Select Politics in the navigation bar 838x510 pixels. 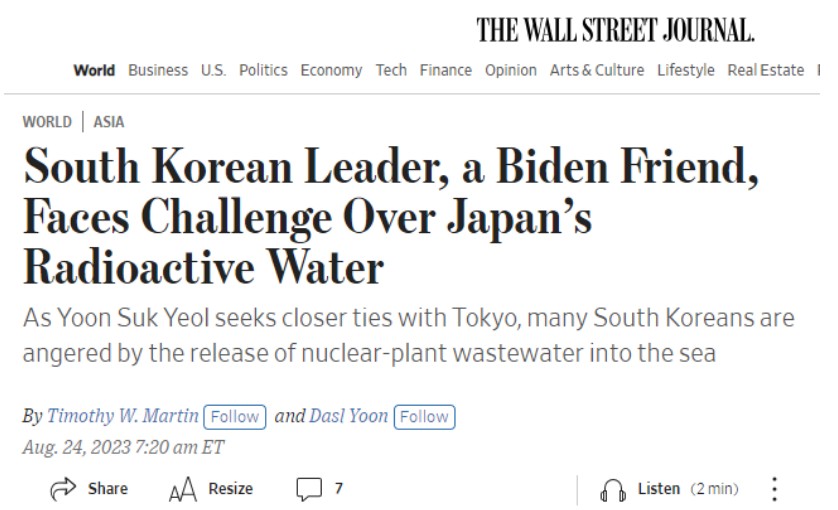pos(263,70)
